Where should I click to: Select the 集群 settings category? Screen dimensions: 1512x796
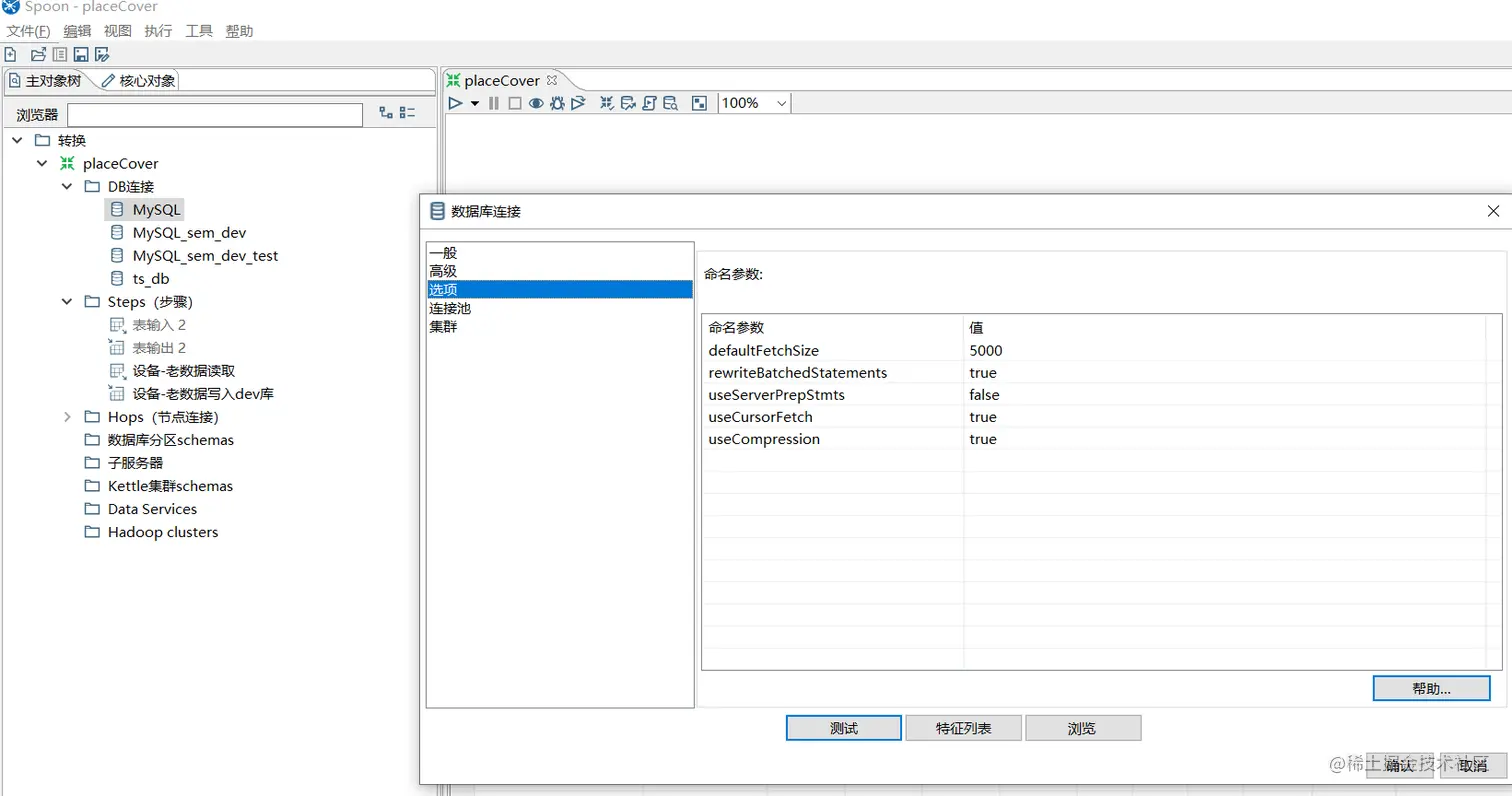tap(559, 326)
